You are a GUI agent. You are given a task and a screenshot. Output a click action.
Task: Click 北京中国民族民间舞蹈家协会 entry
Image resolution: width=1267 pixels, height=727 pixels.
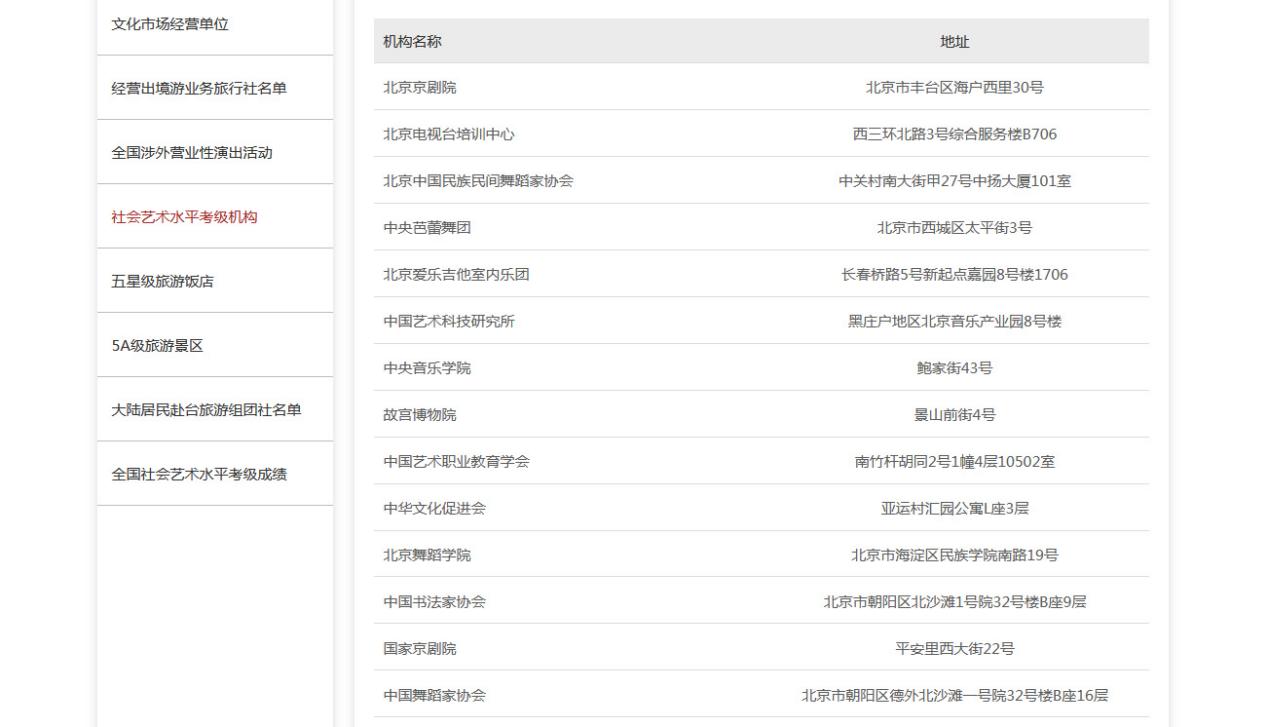coord(478,181)
